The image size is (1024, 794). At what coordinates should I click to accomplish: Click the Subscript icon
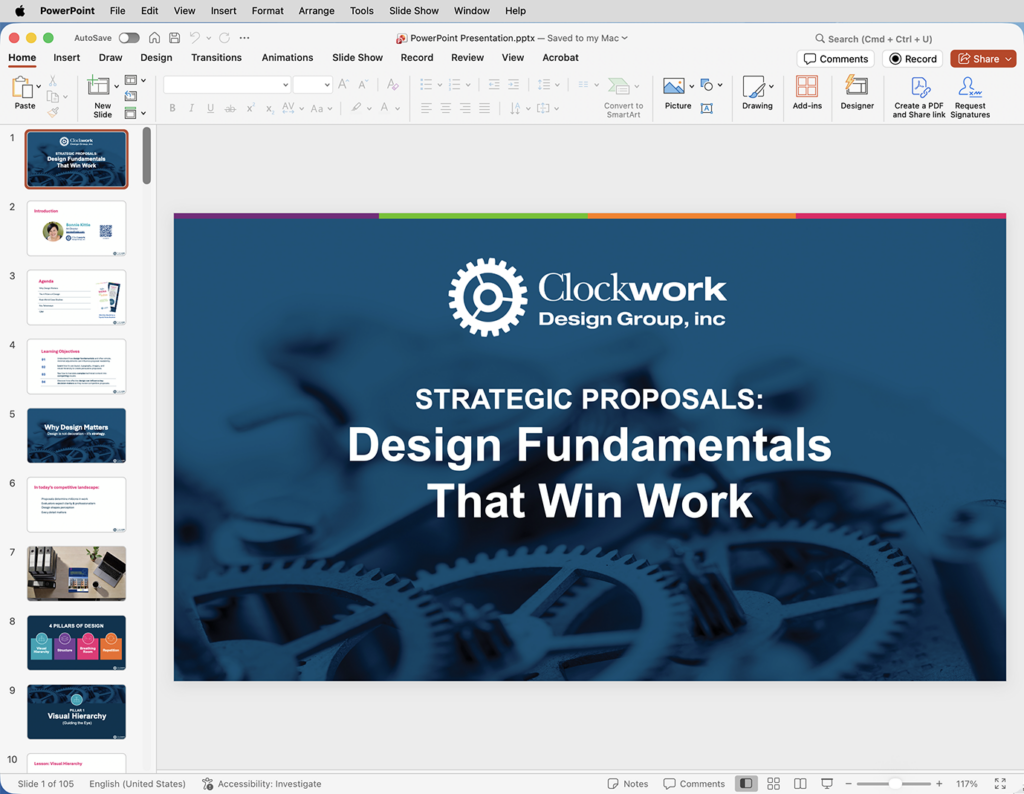(x=269, y=108)
